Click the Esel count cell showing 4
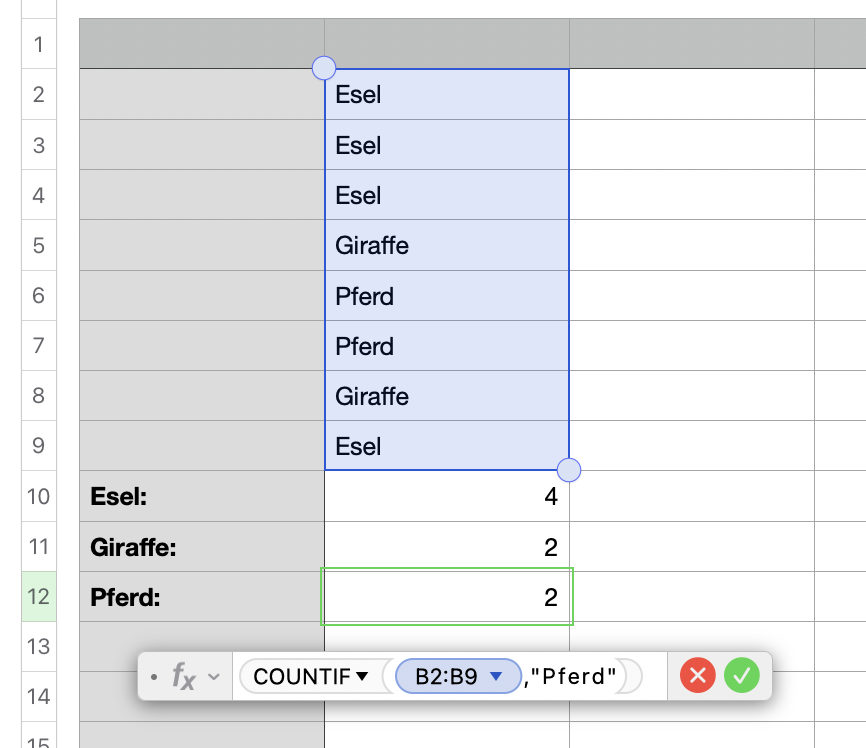 point(446,496)
